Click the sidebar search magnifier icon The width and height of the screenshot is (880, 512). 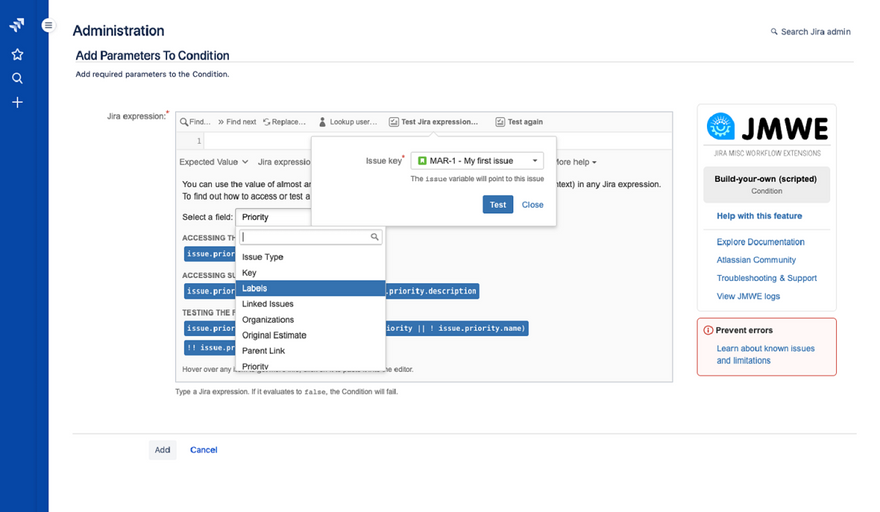pyautogui.click(x=17, y=78)
